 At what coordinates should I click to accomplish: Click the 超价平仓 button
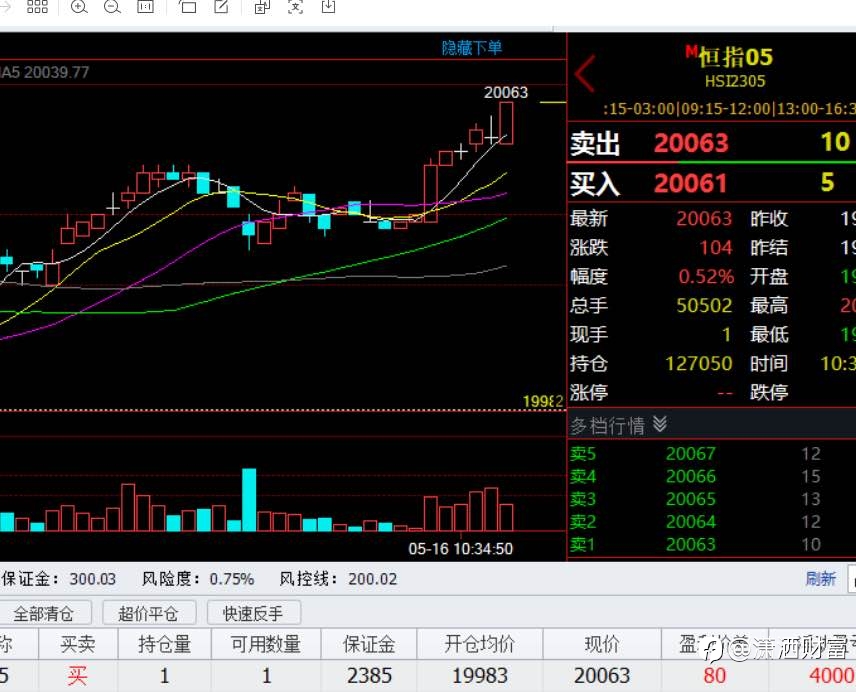(x=148, y=614)
